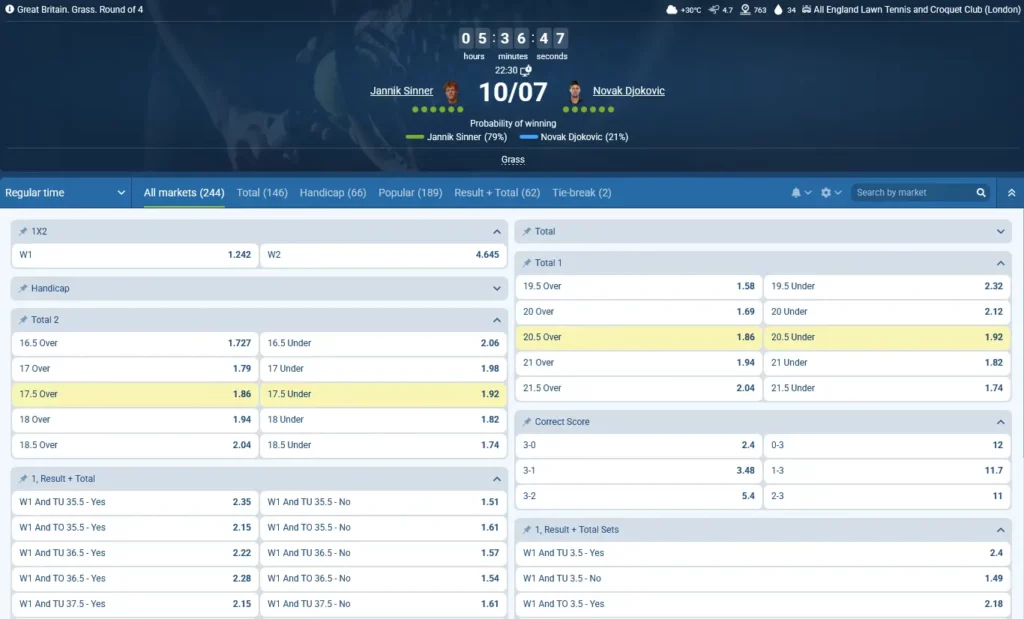This screenshot has height=619, width=1024.
Task: Click the Search by market field
Action: click(x=913, y=193)
